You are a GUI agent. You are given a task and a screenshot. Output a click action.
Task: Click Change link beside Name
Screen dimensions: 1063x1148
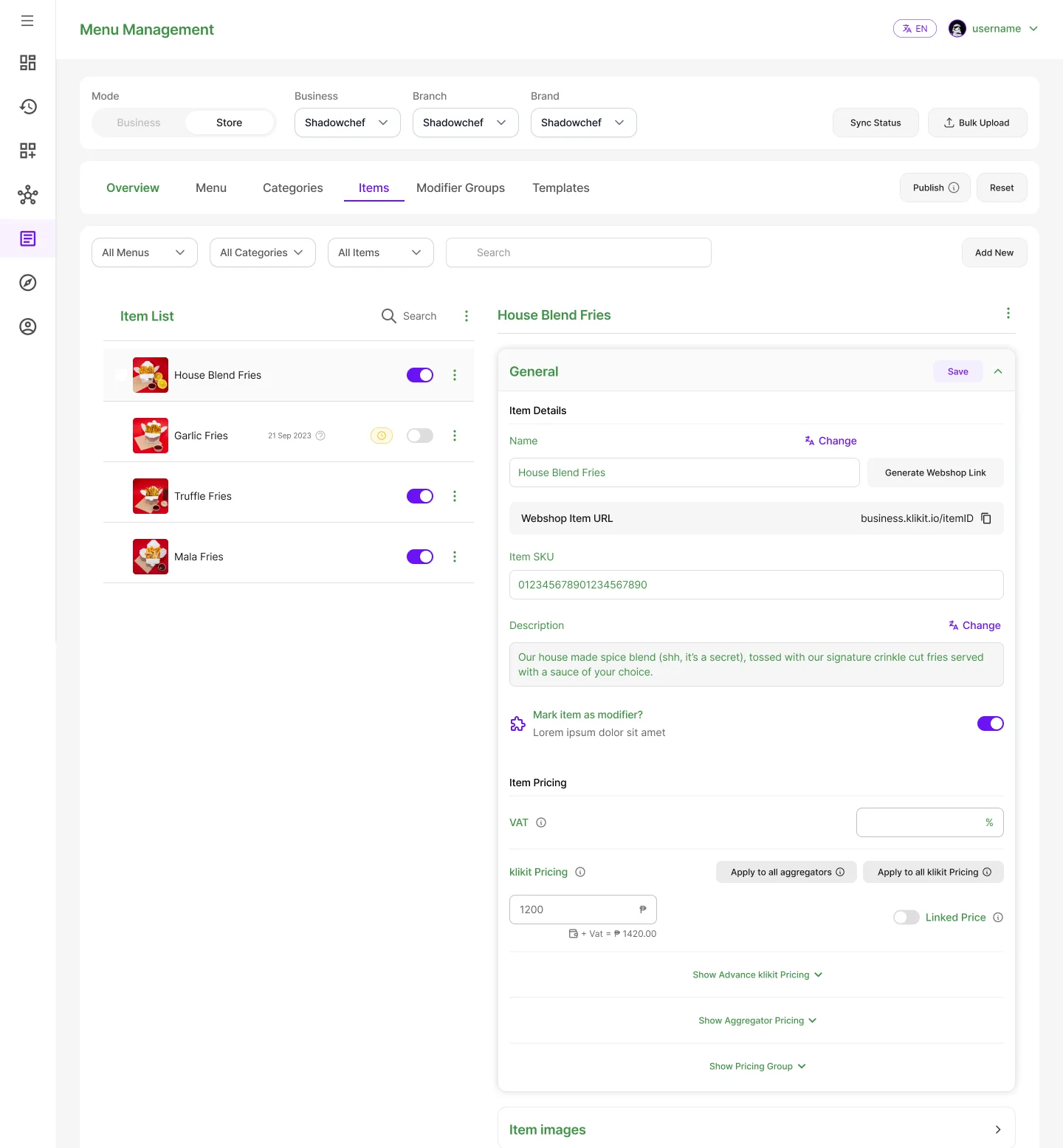(x=831, y=441)
